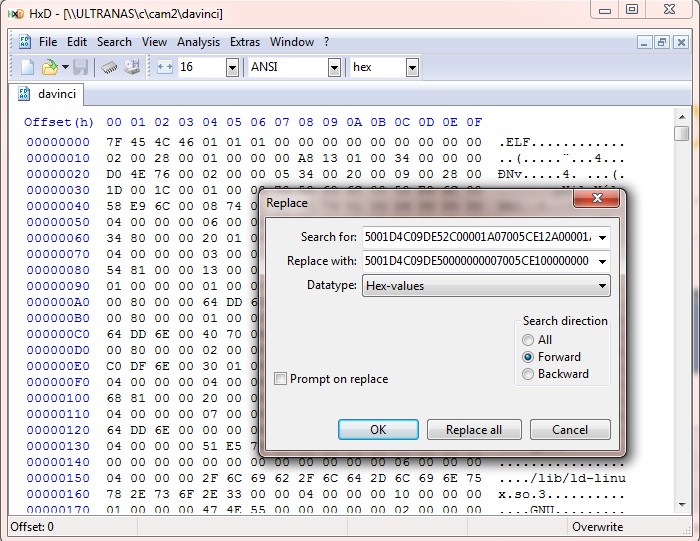Expand the ANSI character set dropdown
Image resolution: width=700 pixels, height=541 pixels.
[x=334, y=67]
